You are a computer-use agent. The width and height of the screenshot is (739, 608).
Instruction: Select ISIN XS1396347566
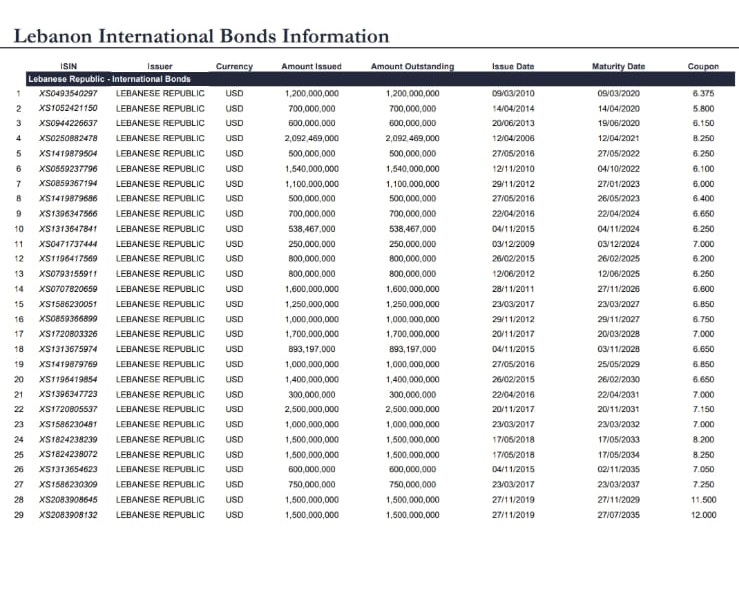[x=68, y=214]
